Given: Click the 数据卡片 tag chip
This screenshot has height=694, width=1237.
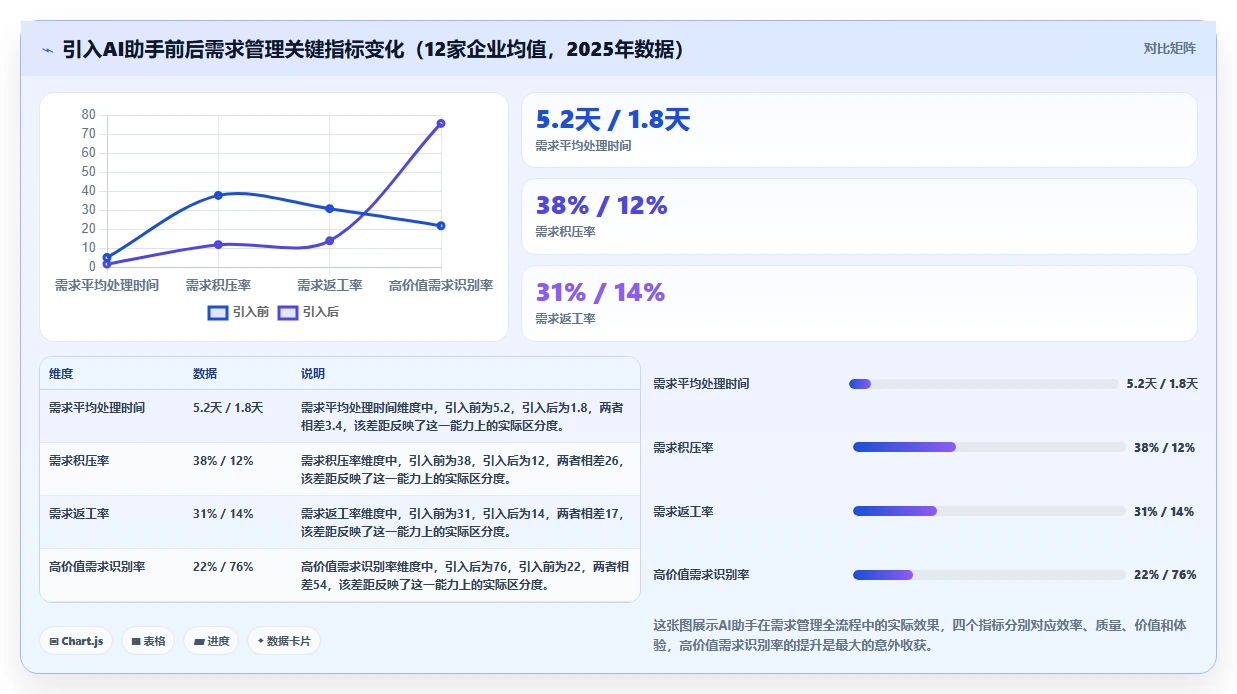Looking at the screenshot, I should (284, 641).
